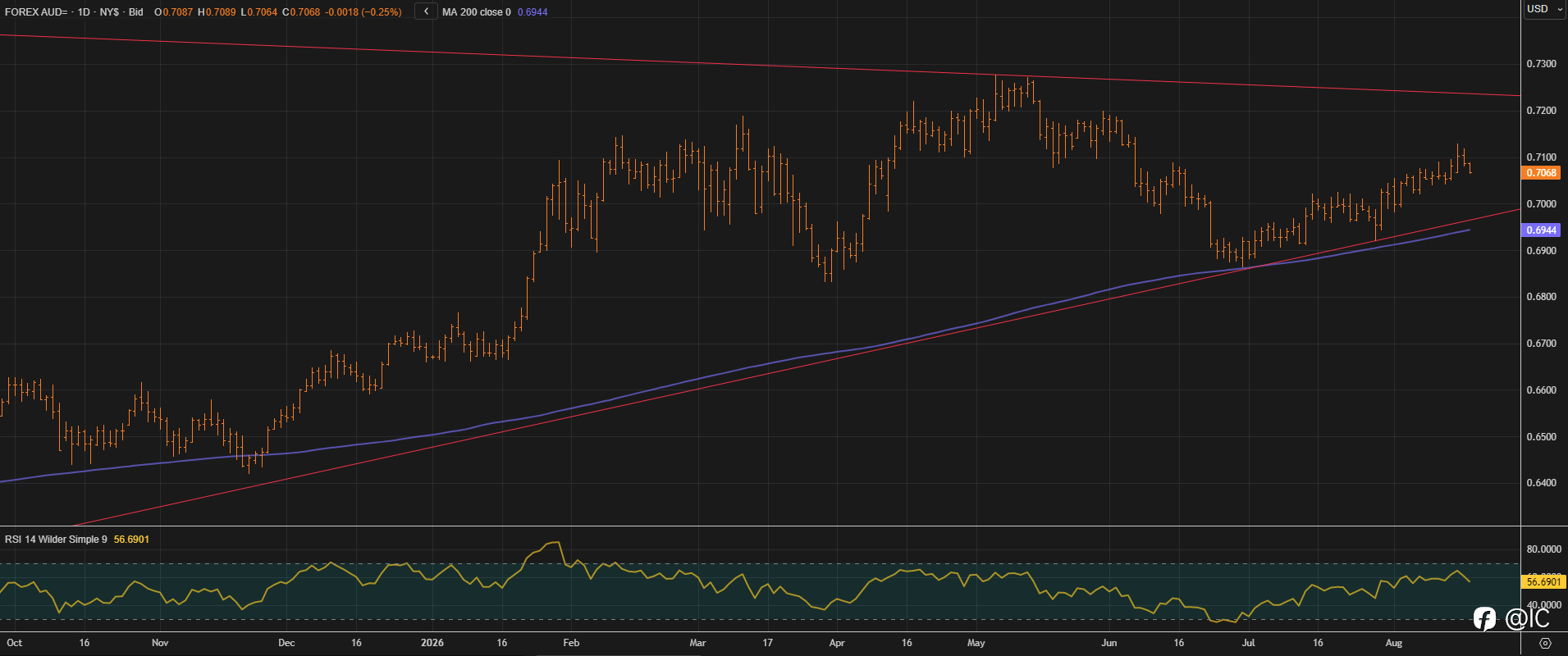Viewport: 1568px width, 656px height.
Task: Click the RSI value 56.6901 in the legend
Action: tap(131, 540)
